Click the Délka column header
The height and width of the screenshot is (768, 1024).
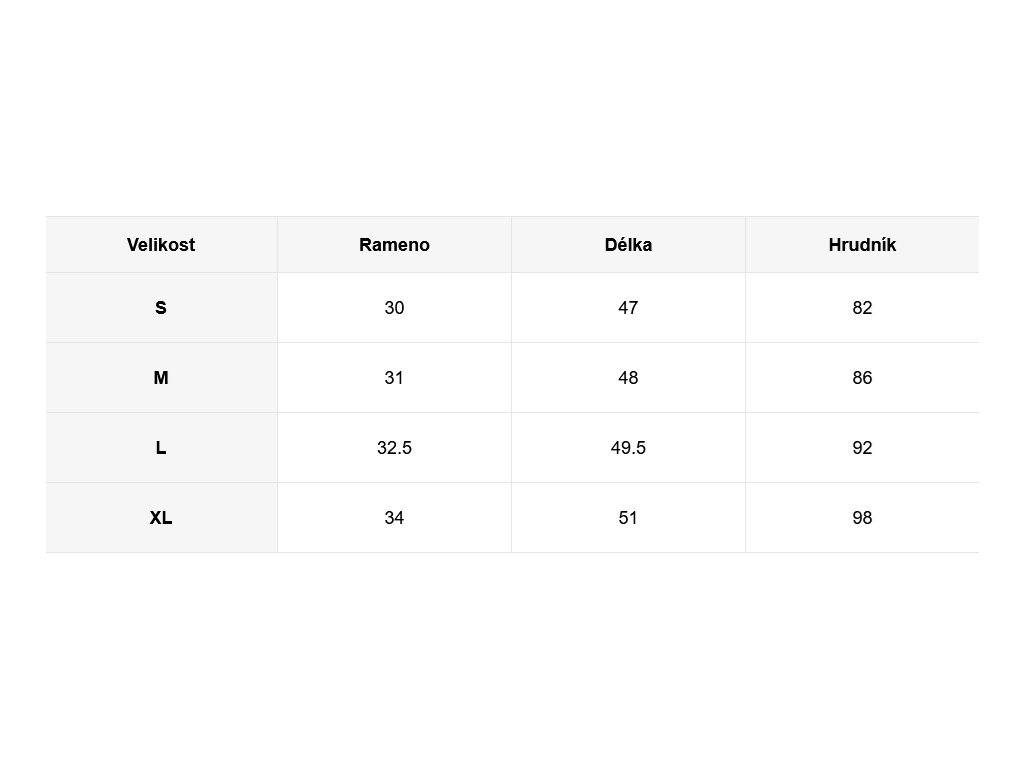pos(628,245)
